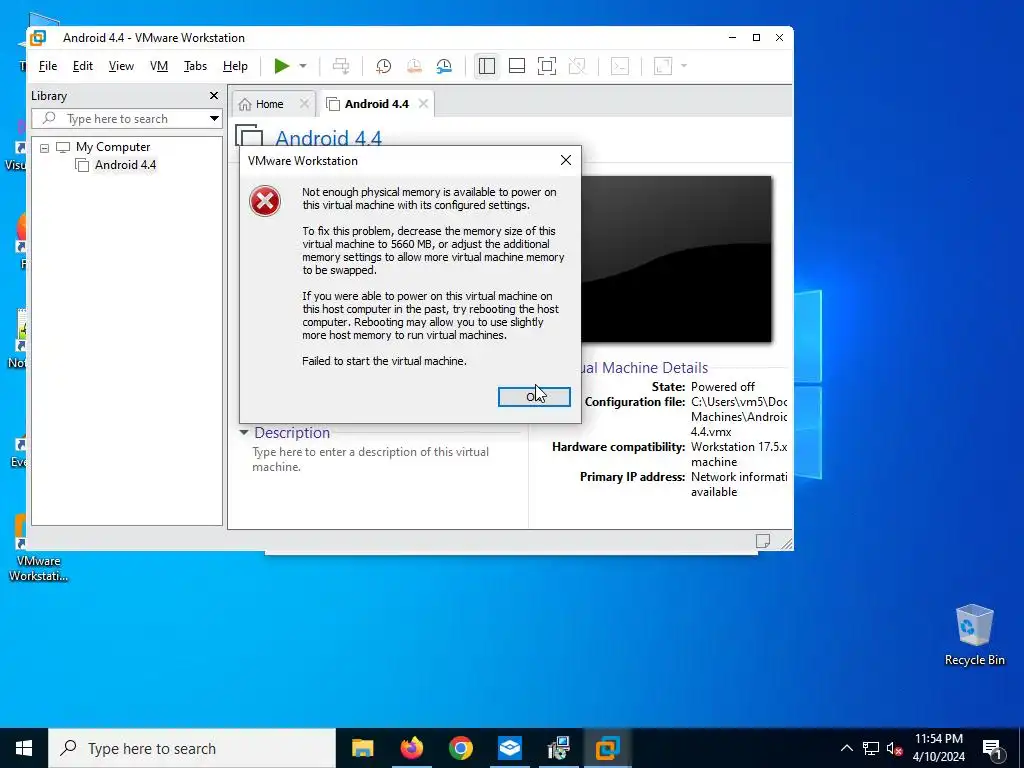The width and height of the screenshot is (1024, 768).
Task: Open File Explorer from taskbar
Action: point(362,748)
